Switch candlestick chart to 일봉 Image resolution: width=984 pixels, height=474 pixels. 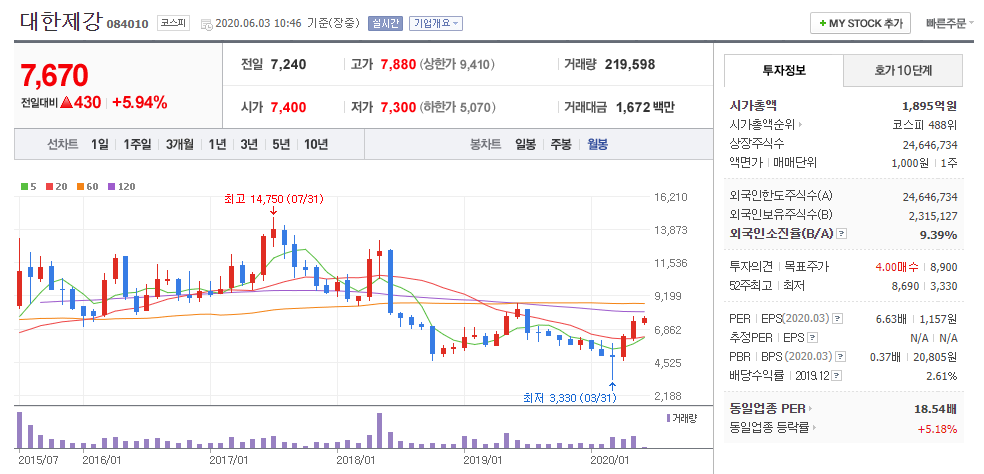tap(525, 144)
